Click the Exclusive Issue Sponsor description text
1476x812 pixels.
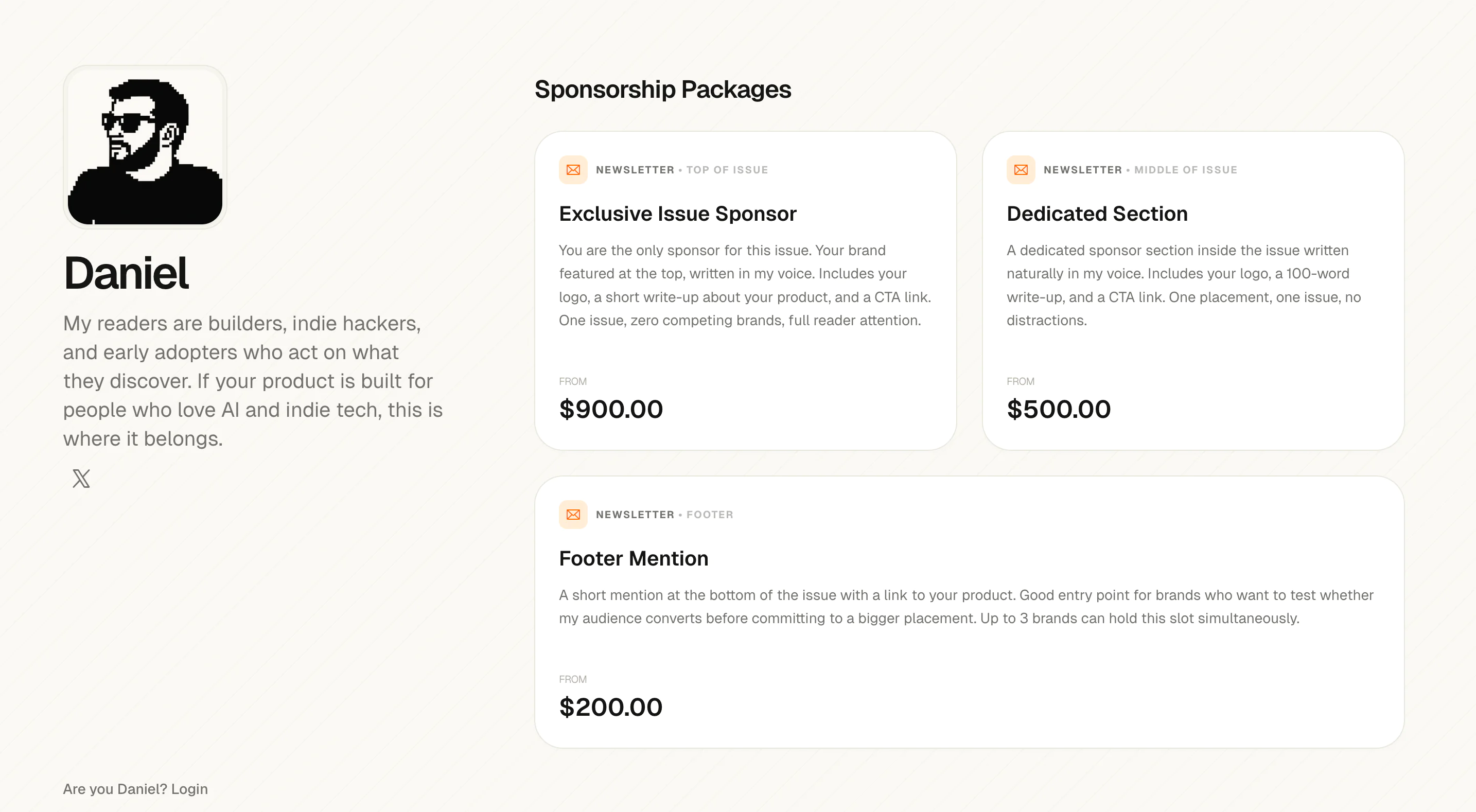(x=745, y=286)
